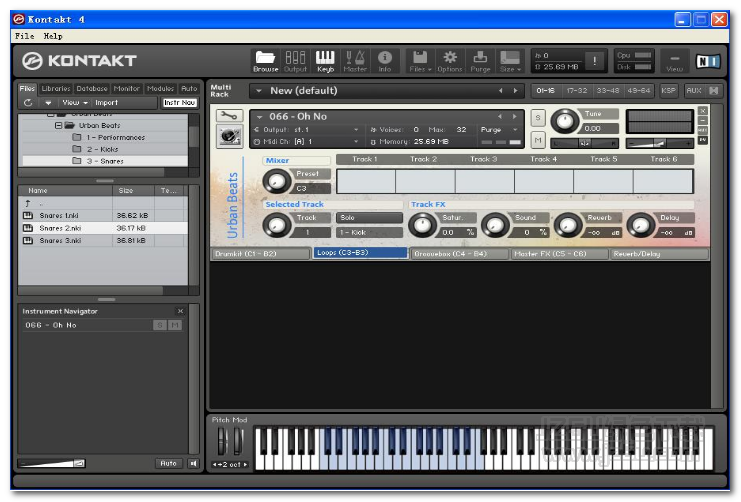This screenshot has height=502, width=741.
Task: Open the File menu
Action: point(25,36)
